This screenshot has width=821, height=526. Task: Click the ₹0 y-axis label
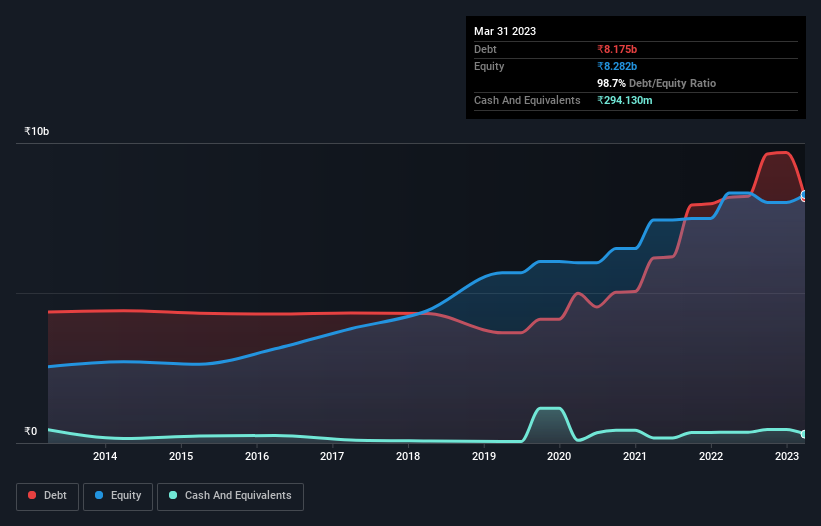click(31, 431)
